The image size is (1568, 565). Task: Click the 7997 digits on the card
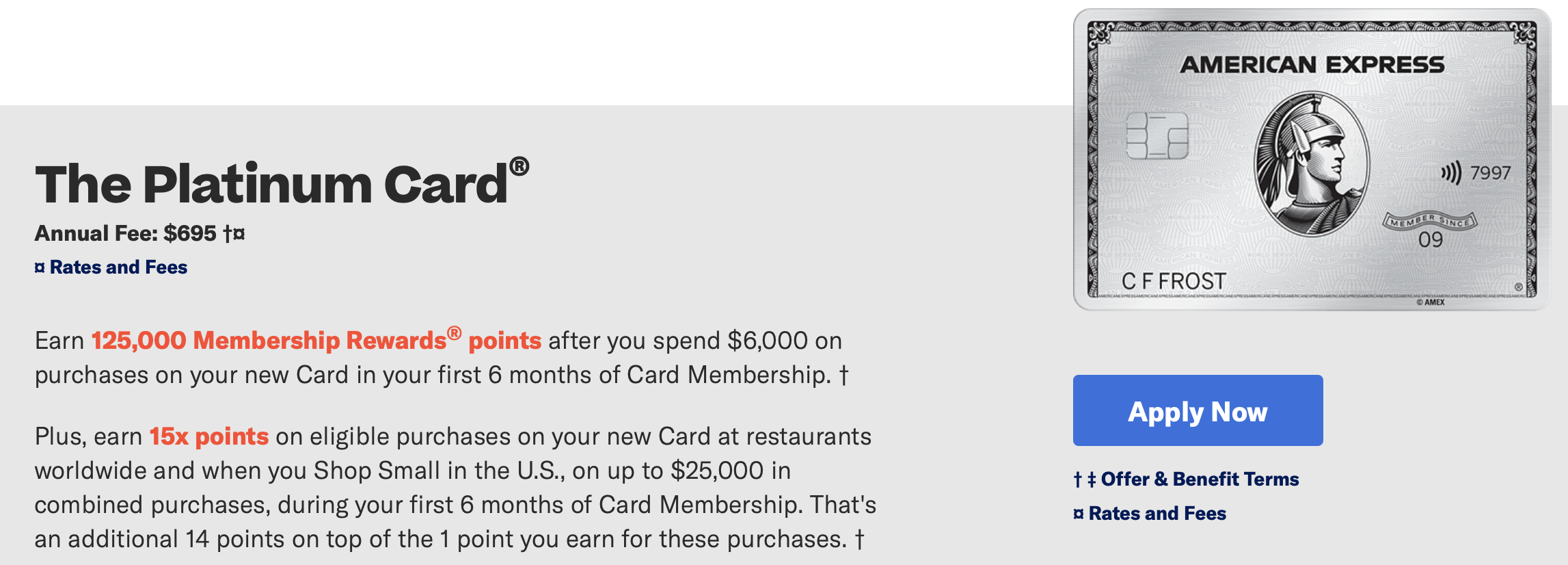click(x=1490, y=172)
